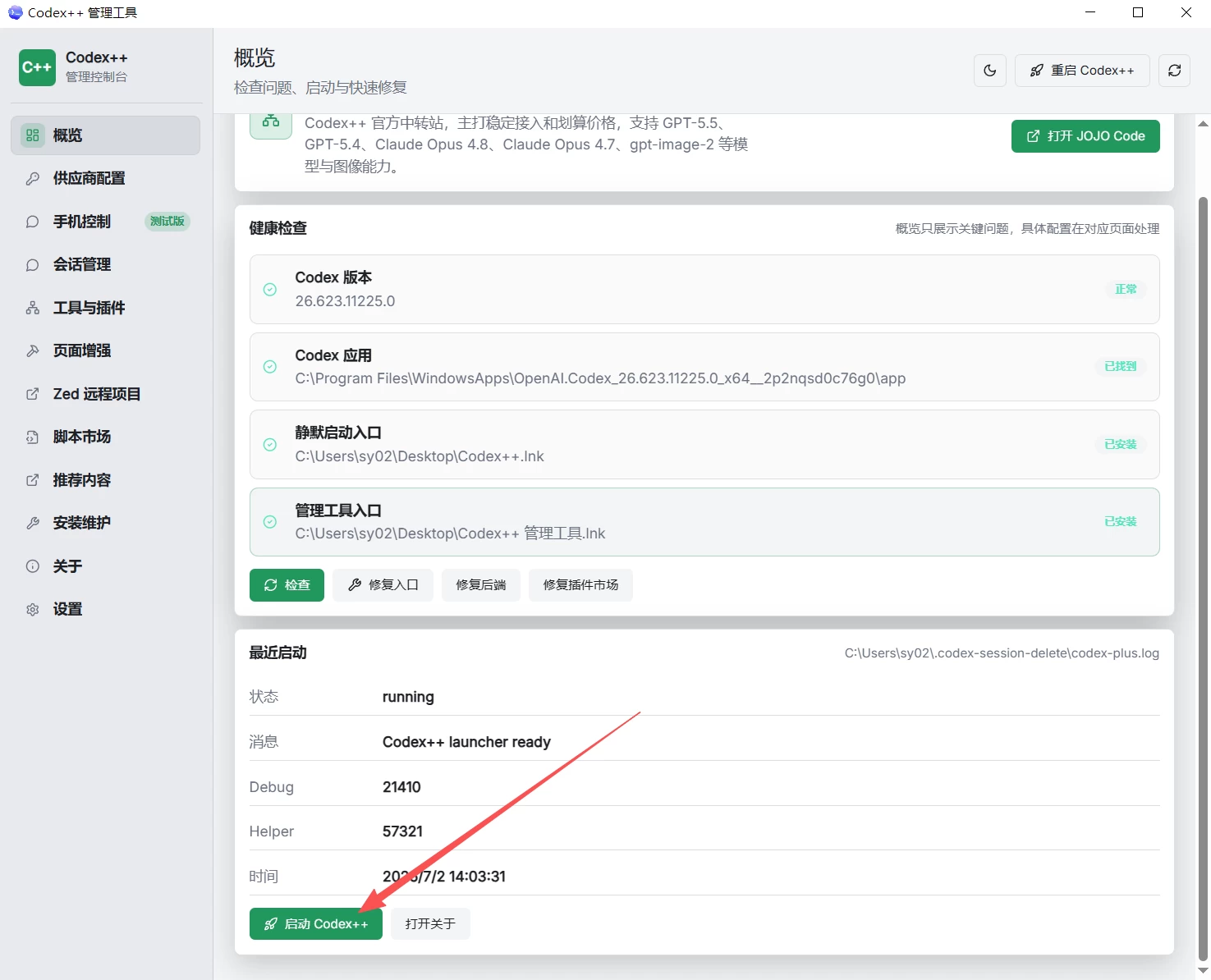Click the Codex++ 管理工具.lnk path
Screen dimensions: 1211x980
pos(450,534)
